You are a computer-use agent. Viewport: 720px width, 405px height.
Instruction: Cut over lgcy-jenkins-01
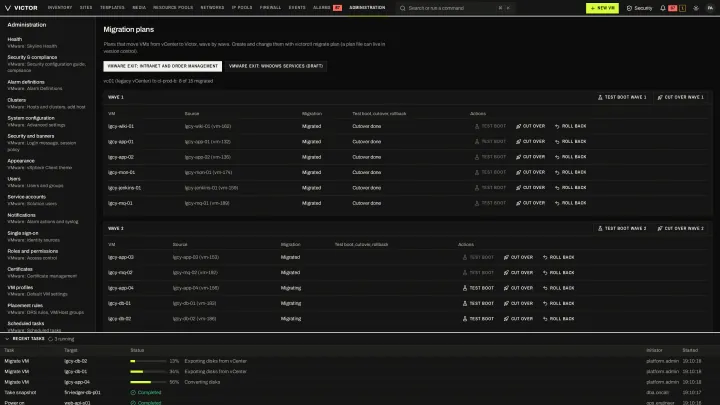click(530, 188)
